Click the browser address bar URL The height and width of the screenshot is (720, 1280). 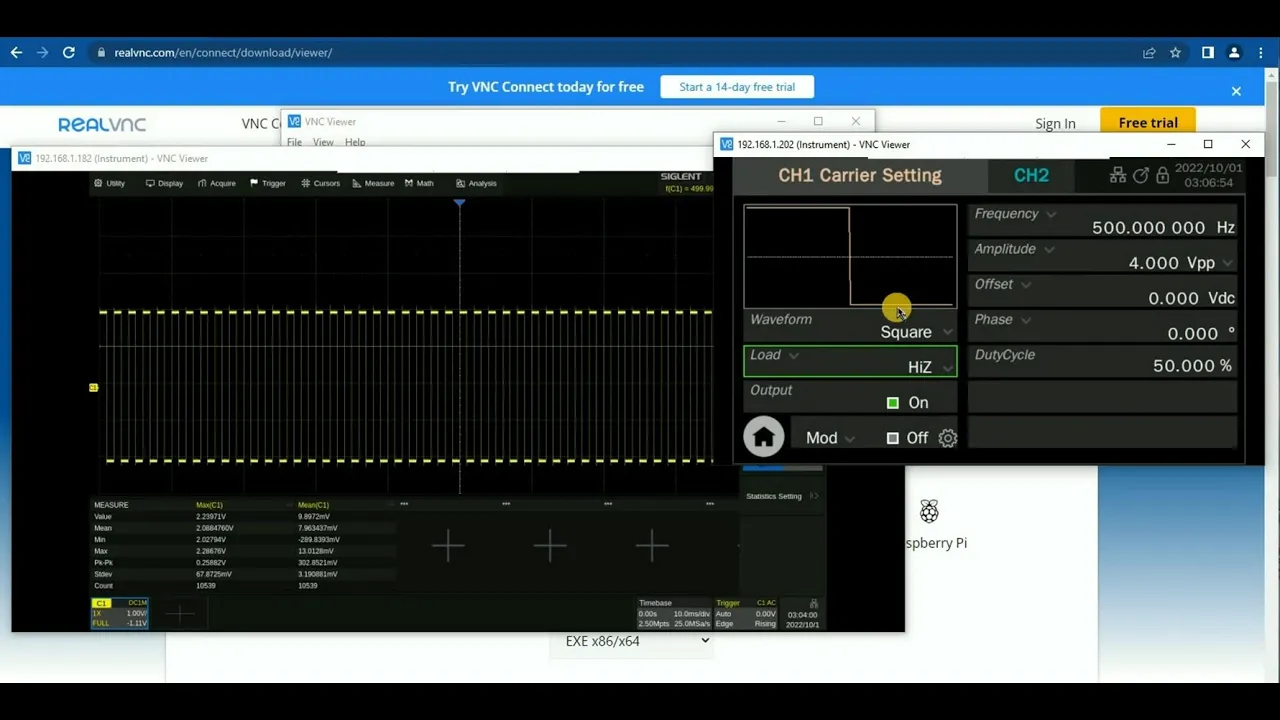pyautogui.click(x=223, y=52)
